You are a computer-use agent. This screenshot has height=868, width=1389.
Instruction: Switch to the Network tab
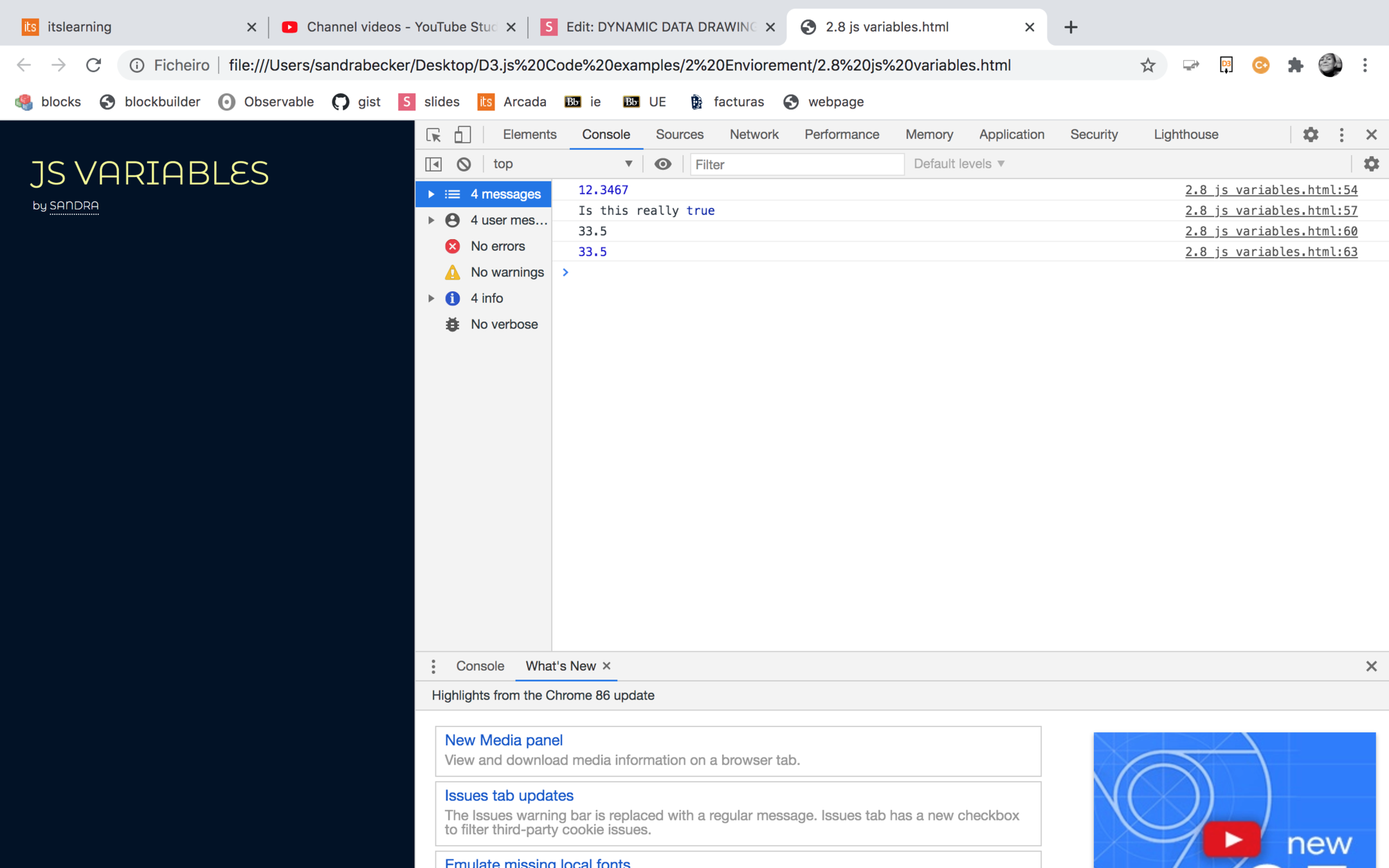[754, 134]
